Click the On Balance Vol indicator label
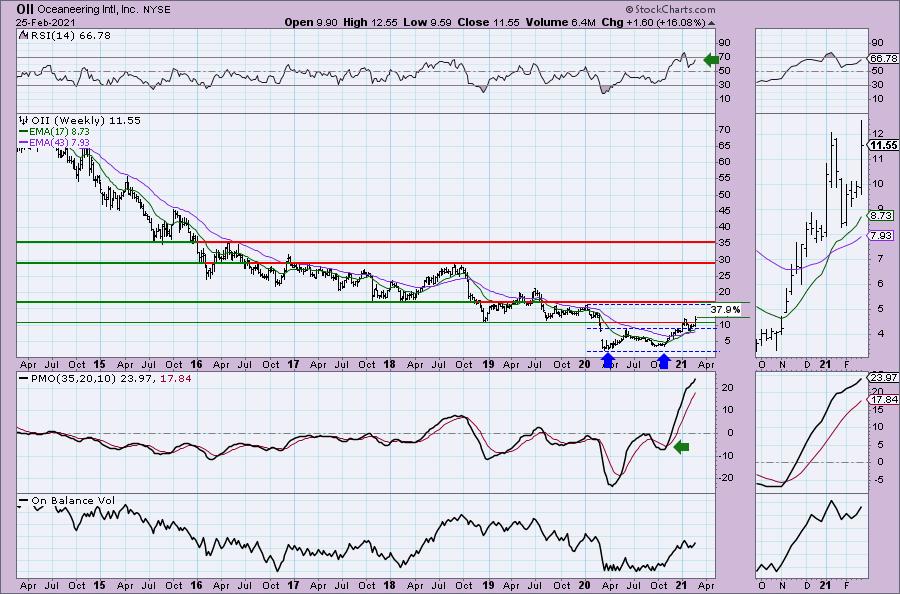 click(73, 501)
